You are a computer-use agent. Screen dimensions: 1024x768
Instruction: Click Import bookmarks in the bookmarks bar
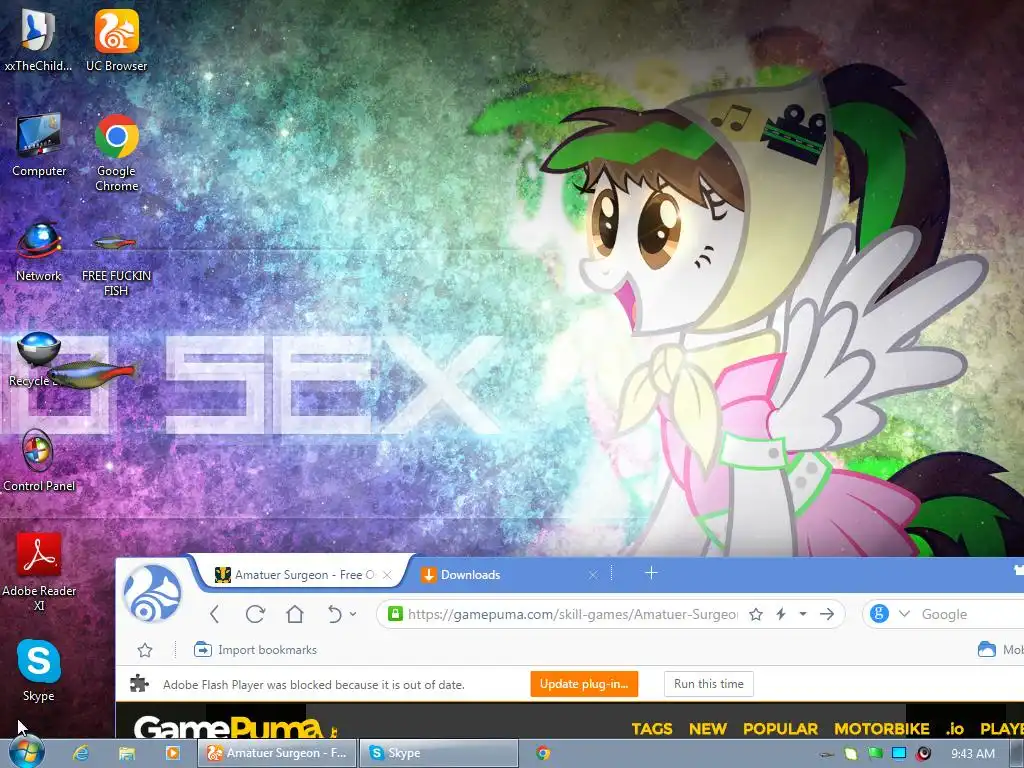[255, 650]
